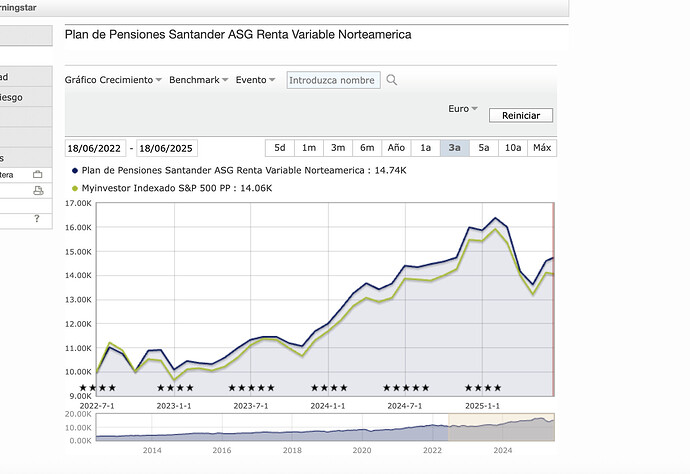Viewport: 690px width, 474px height.
Task: Open the Euro currency dropdown
Action: coord(463,109)
